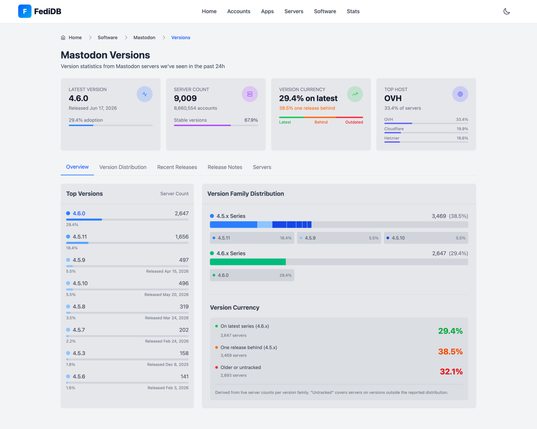Screen dimensions: 537x429
Task: Click the 4.6.0 chip under 4.6.x Series
Action: [252, 275]
